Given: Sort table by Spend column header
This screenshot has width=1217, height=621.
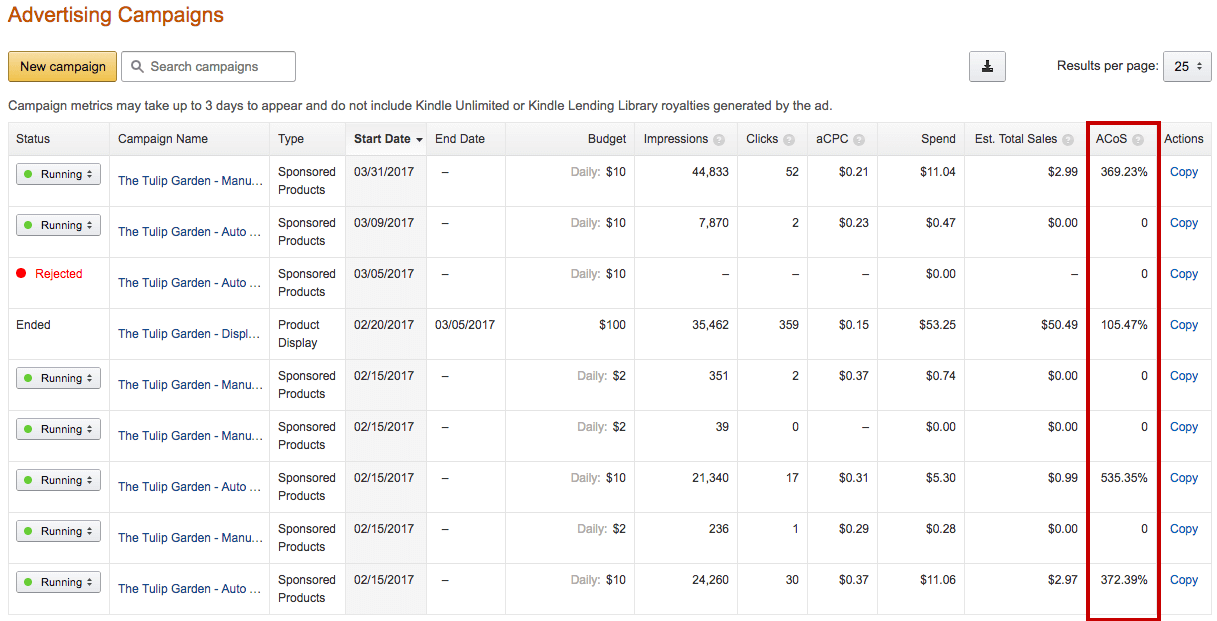Looking at the screenshot, I should pyautogui.click(x=938, y=139).
